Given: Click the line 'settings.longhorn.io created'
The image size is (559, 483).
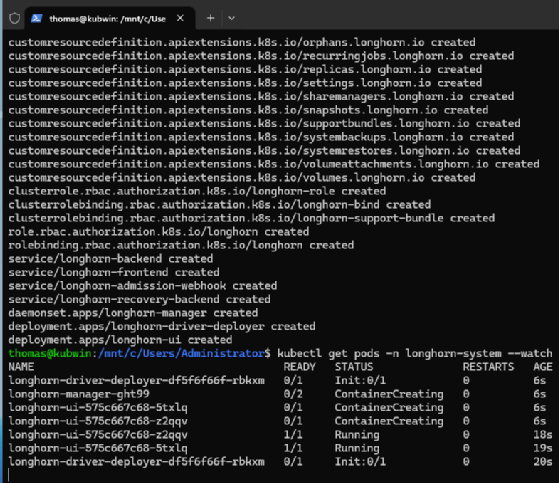Looking at the screenshot, I should [245, 83].
